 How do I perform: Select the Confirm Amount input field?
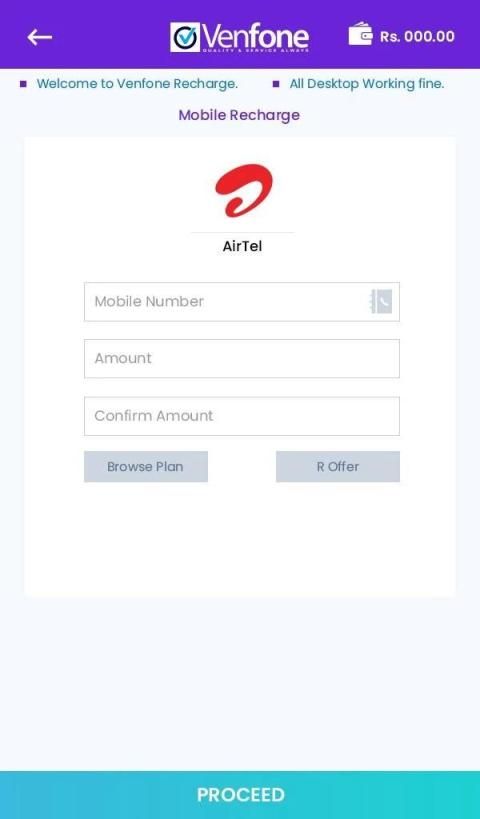click(x=242, y=416)
